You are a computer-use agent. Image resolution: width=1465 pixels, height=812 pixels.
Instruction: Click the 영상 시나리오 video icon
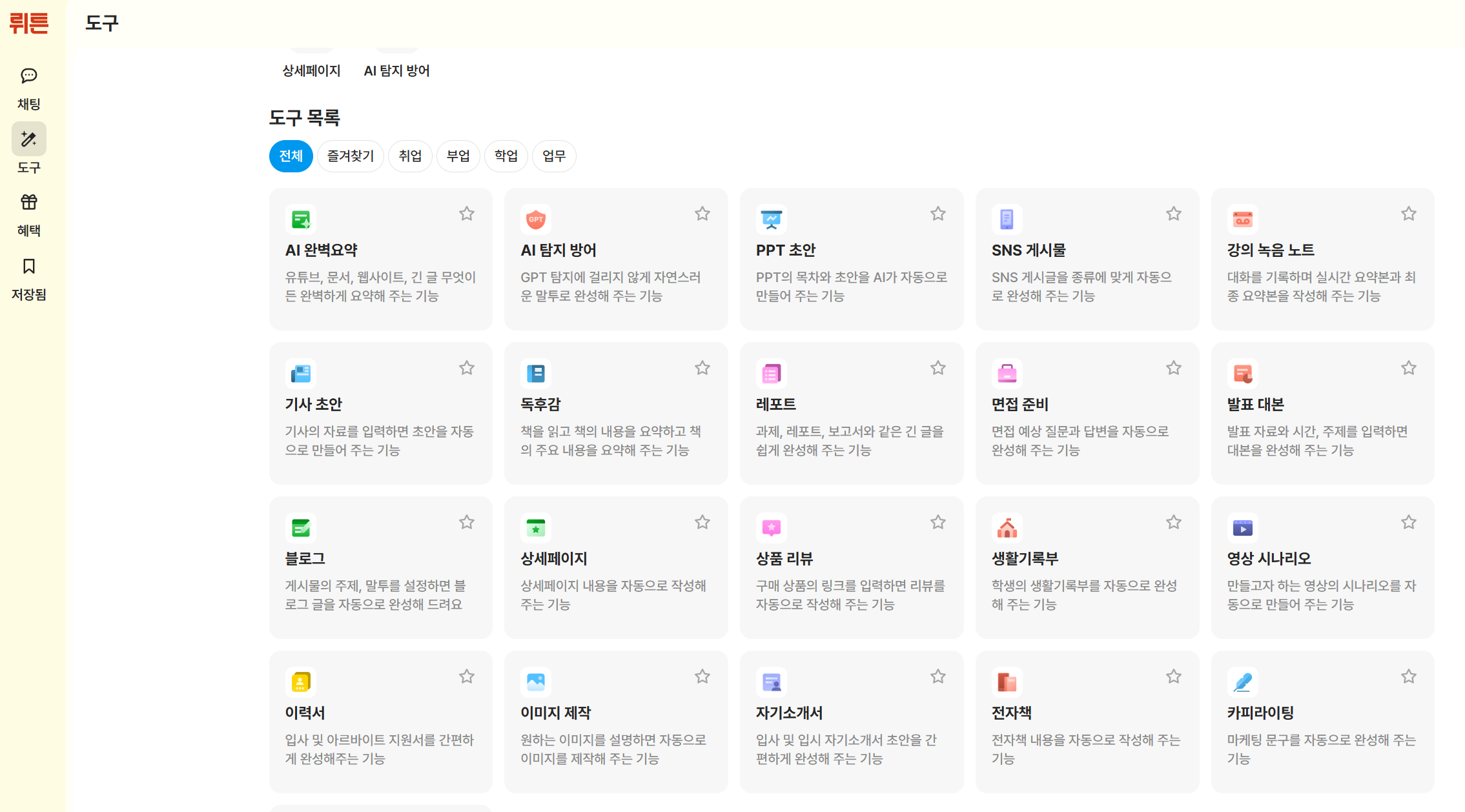pos(1242,528)
